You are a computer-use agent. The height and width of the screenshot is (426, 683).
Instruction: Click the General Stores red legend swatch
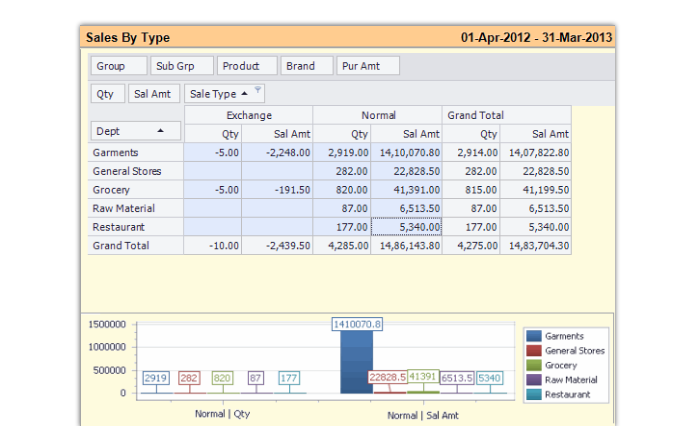[534, 351]
